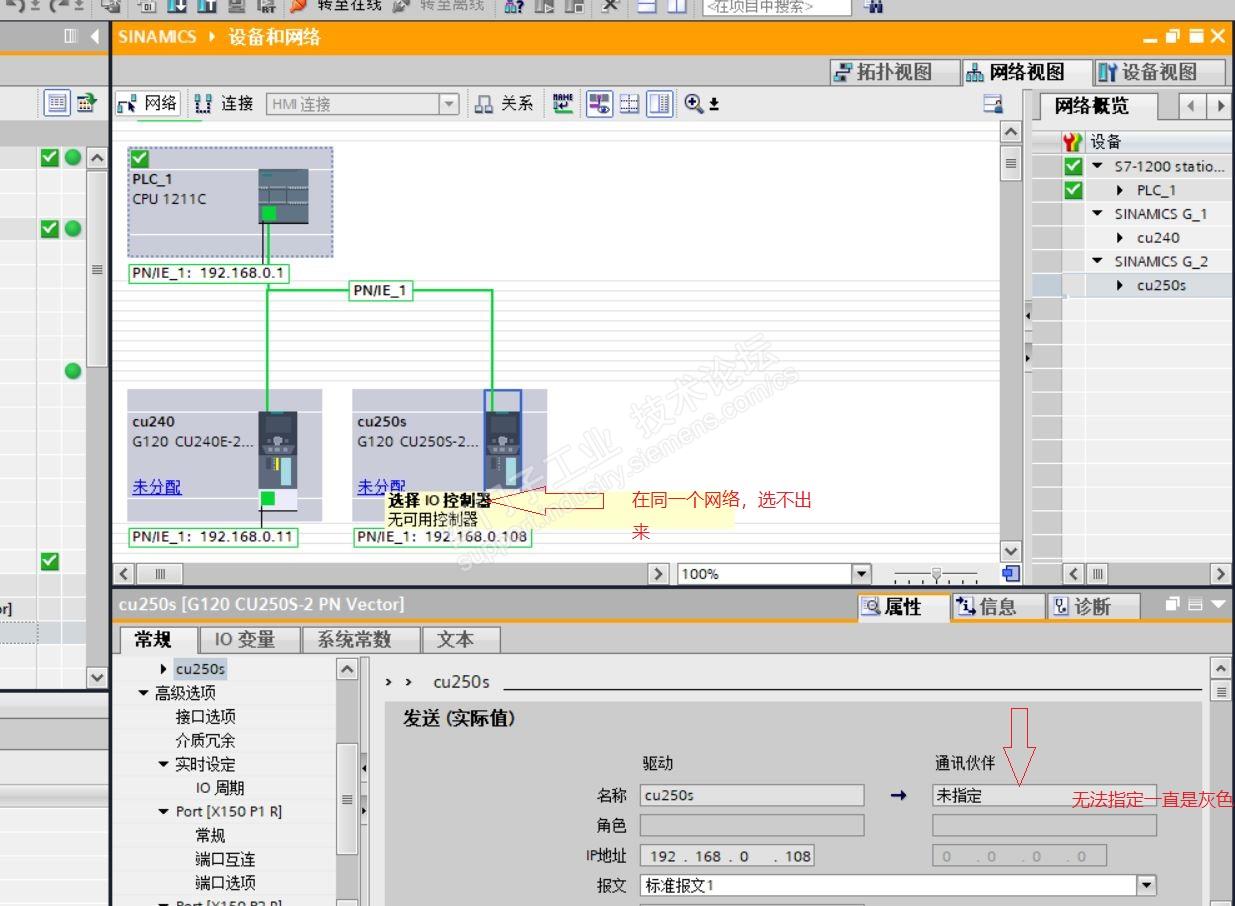Collapse the Port [X150 P1 R] node
Image resolution: width=1235 pixels, height=906 pixels.
[x=164, y=812]
